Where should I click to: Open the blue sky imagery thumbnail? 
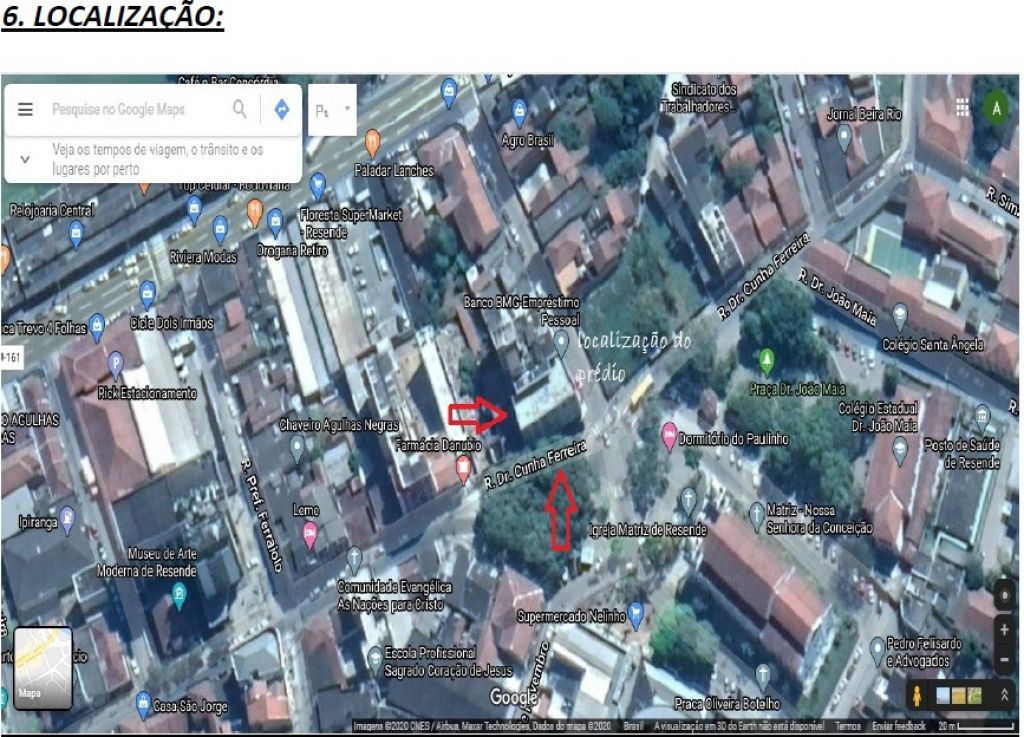pos(942,696)
